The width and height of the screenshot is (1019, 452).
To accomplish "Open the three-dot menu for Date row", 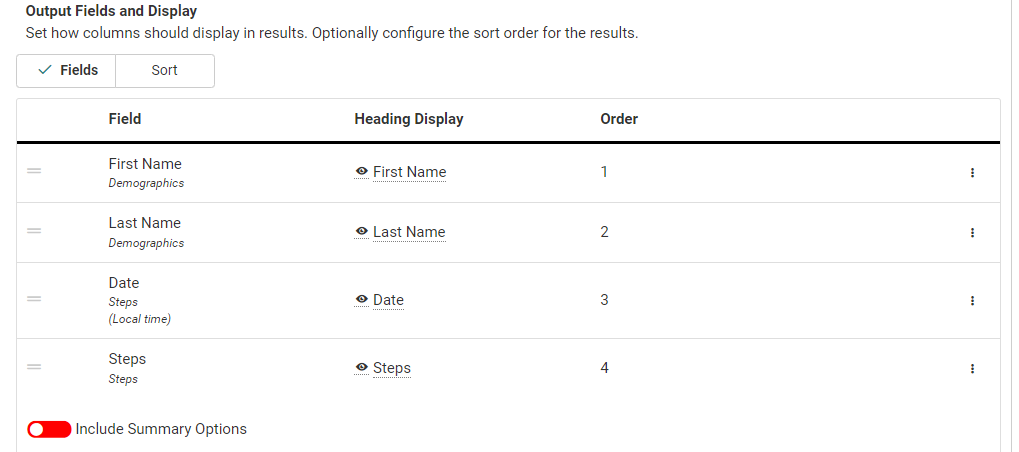I will 972,300.
